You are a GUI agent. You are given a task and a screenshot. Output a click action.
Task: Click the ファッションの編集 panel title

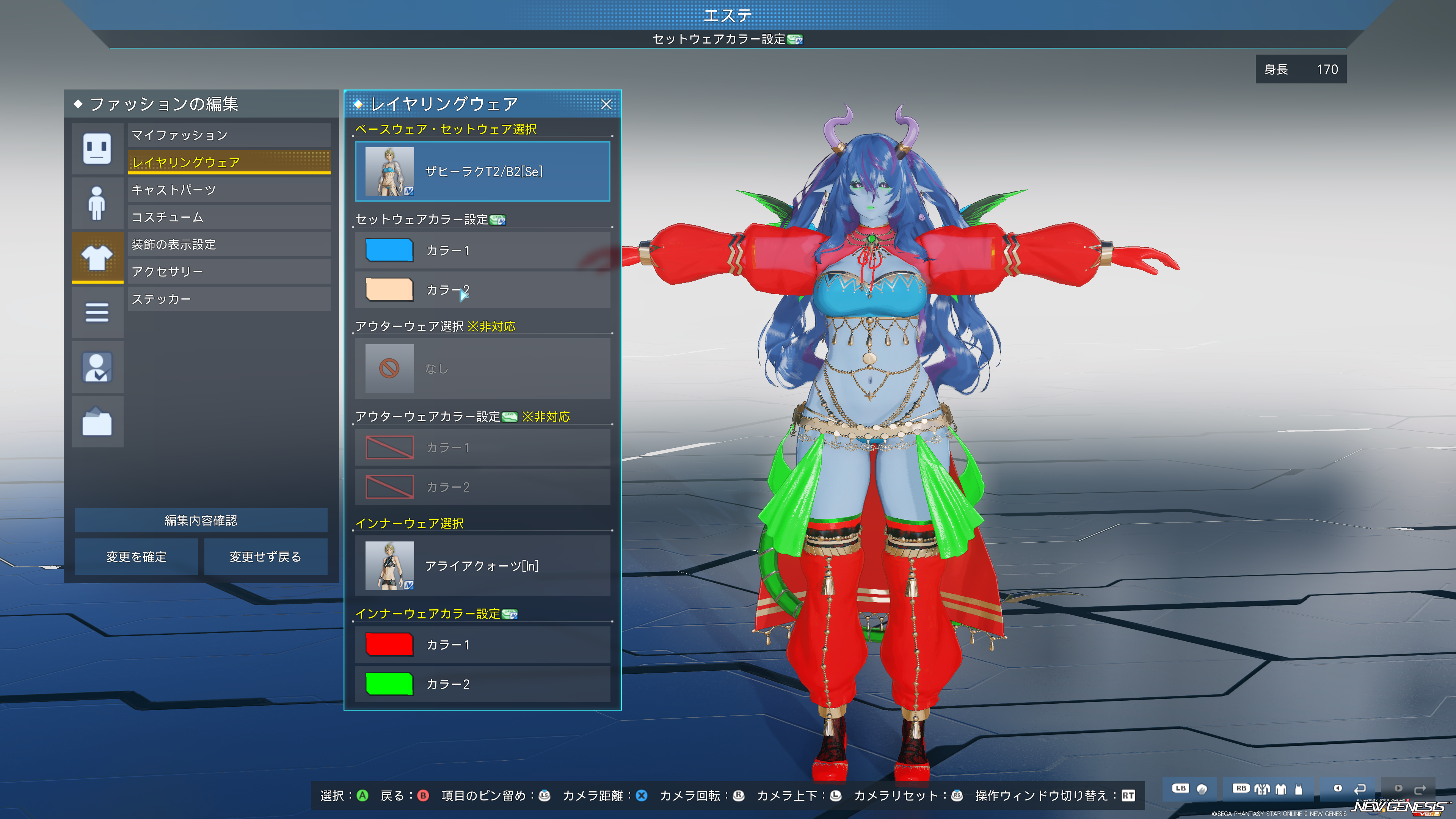pos(164,104)
